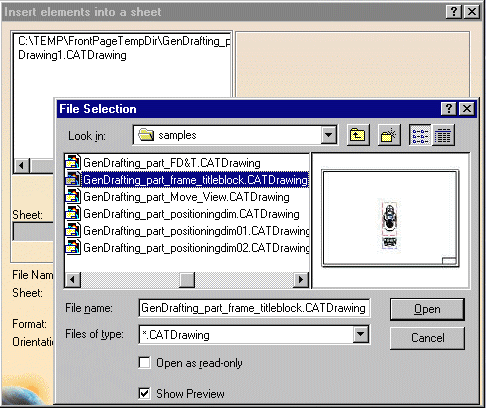
Task: Switch to details view
Action: pyautogui.click(x=443, y=135)
